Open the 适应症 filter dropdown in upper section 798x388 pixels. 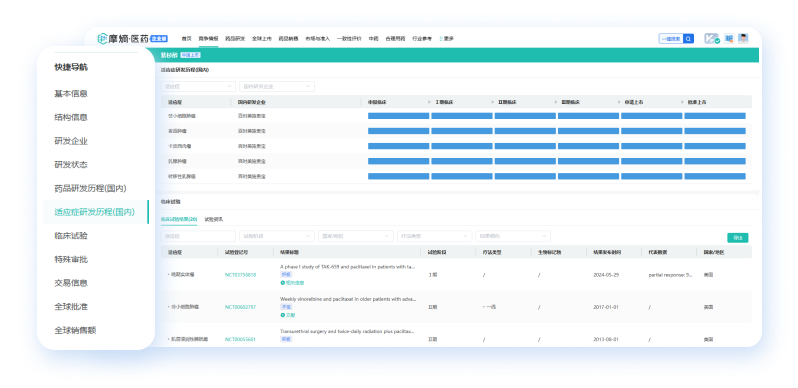tap(198, 87)
